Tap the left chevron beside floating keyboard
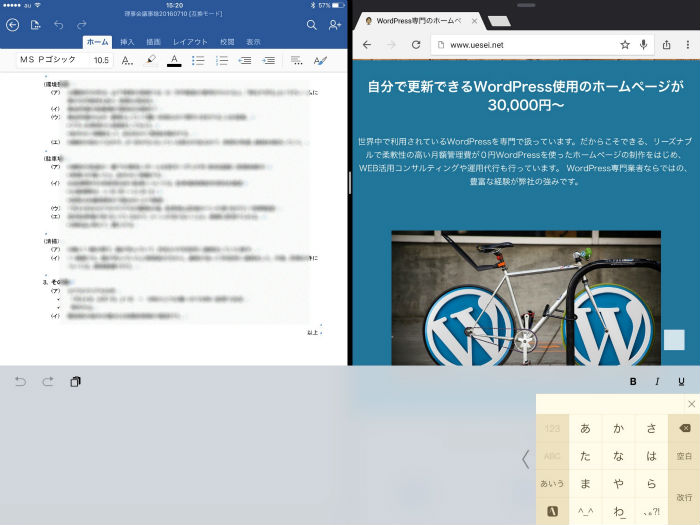 click(526, 459)
